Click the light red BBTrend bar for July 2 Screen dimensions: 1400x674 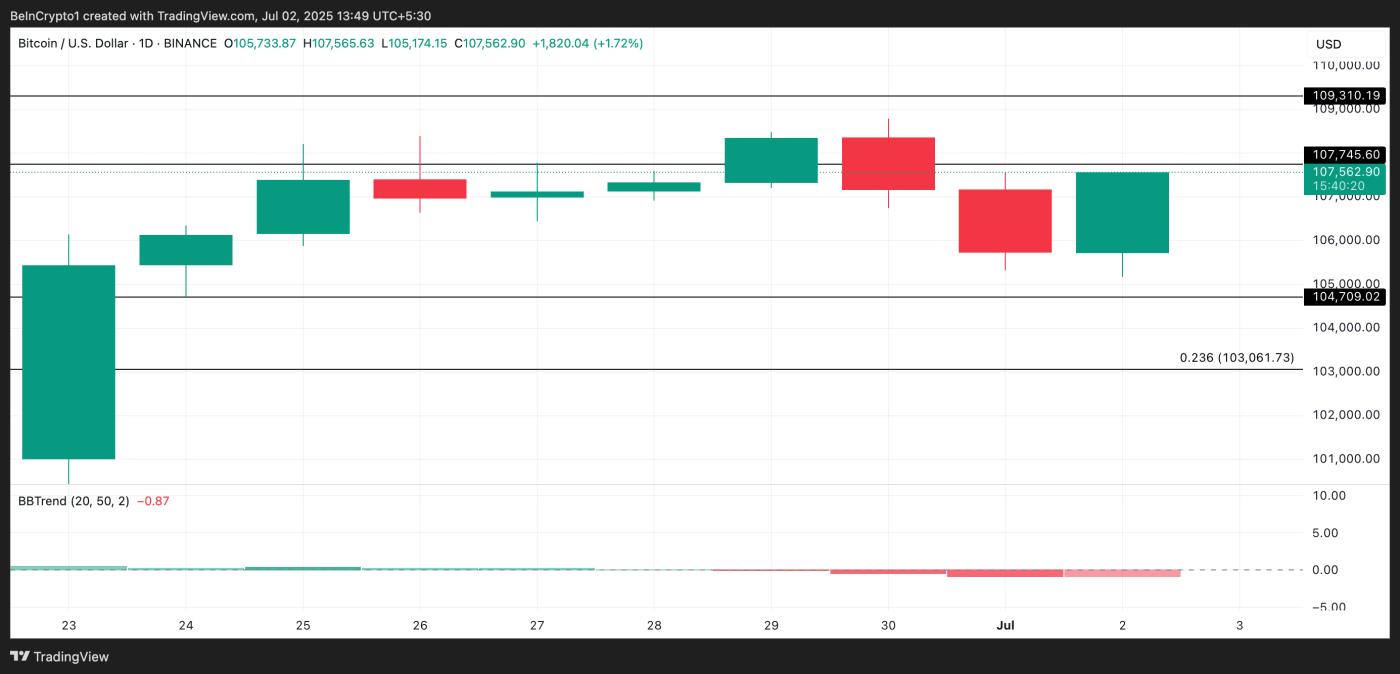[x=1122, y=573]
